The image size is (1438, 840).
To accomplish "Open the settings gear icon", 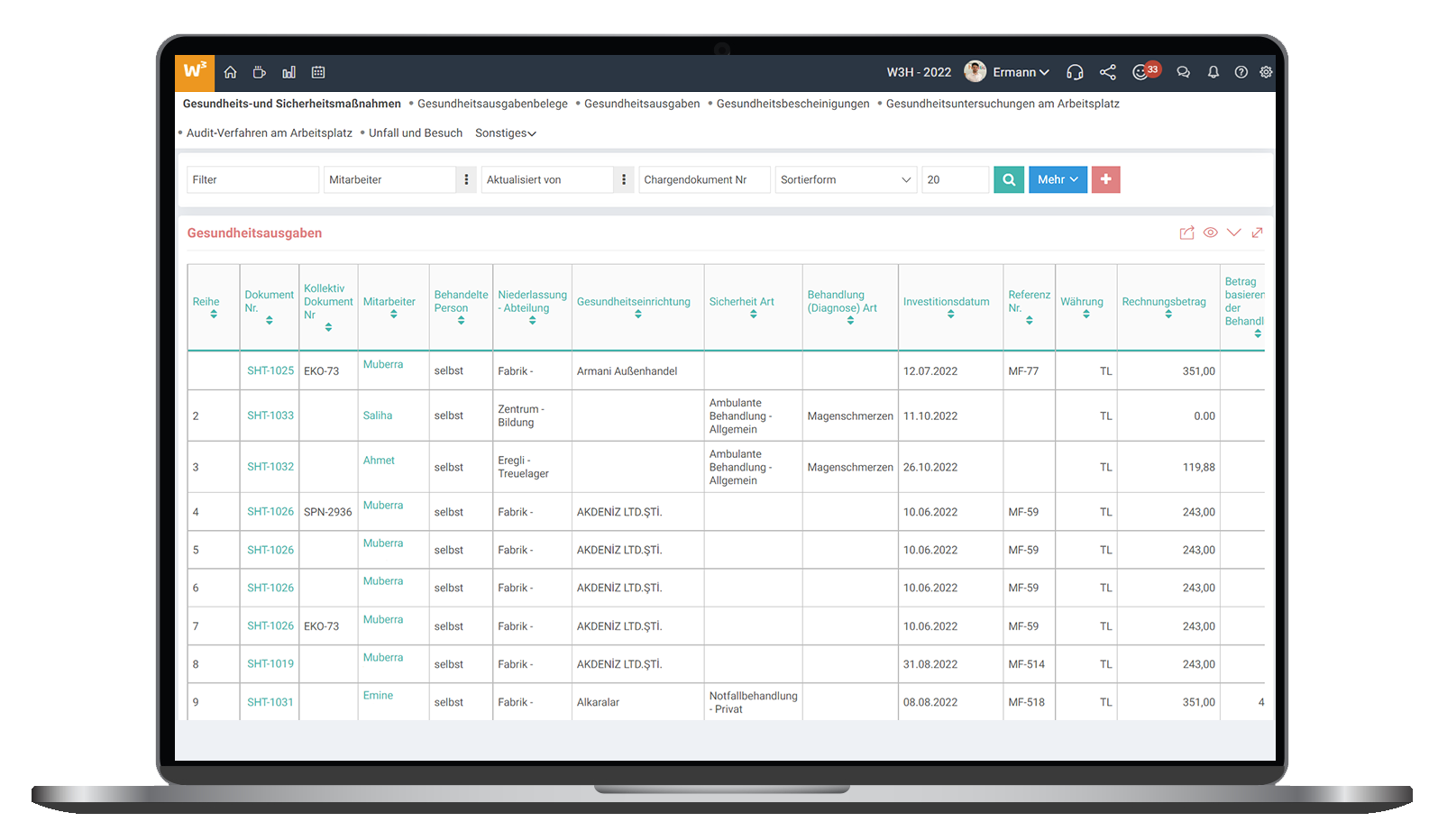I will pos(1266,72).
